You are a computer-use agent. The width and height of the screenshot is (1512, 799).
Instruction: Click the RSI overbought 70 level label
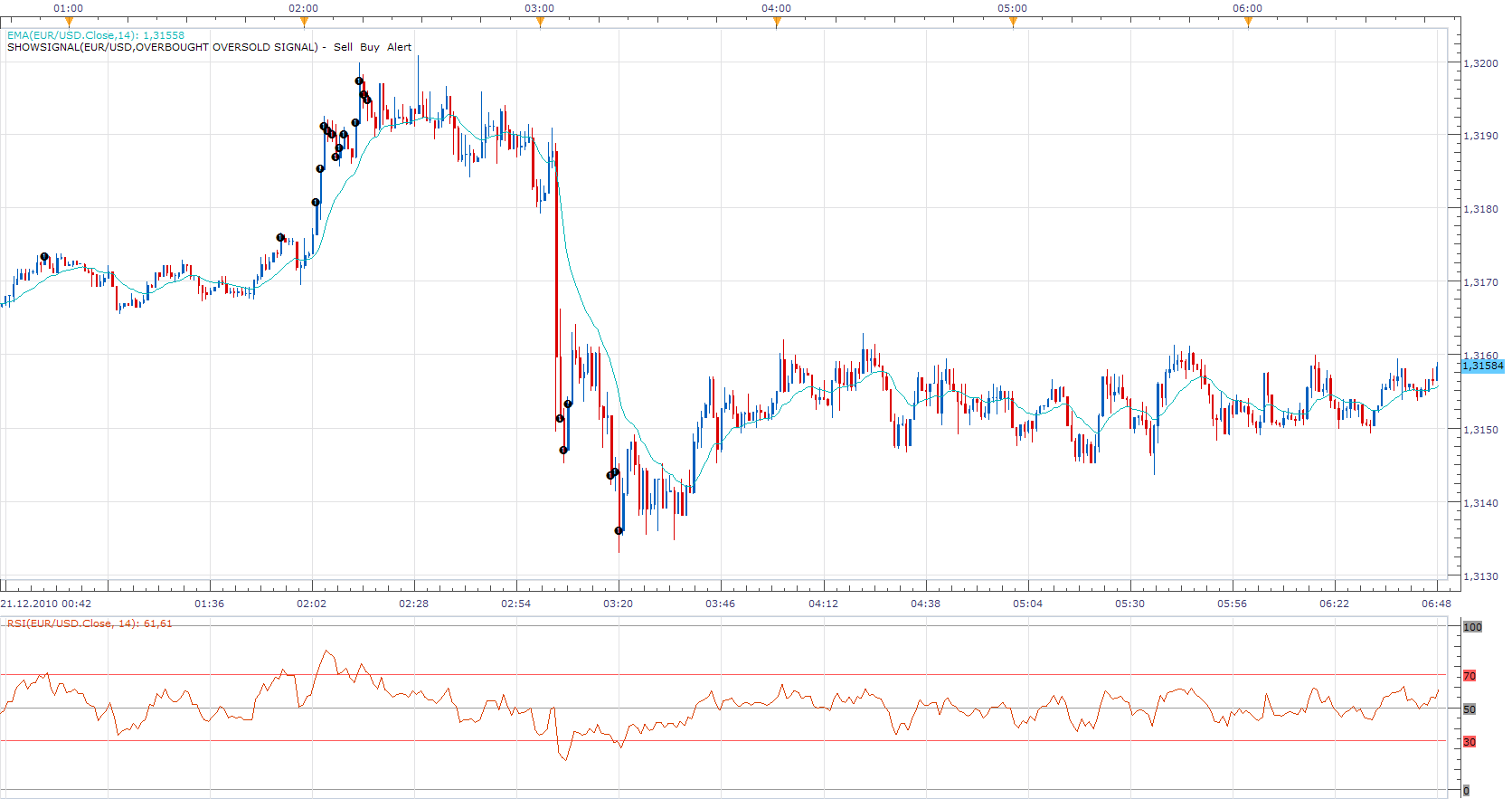(x=1469, y=676)
